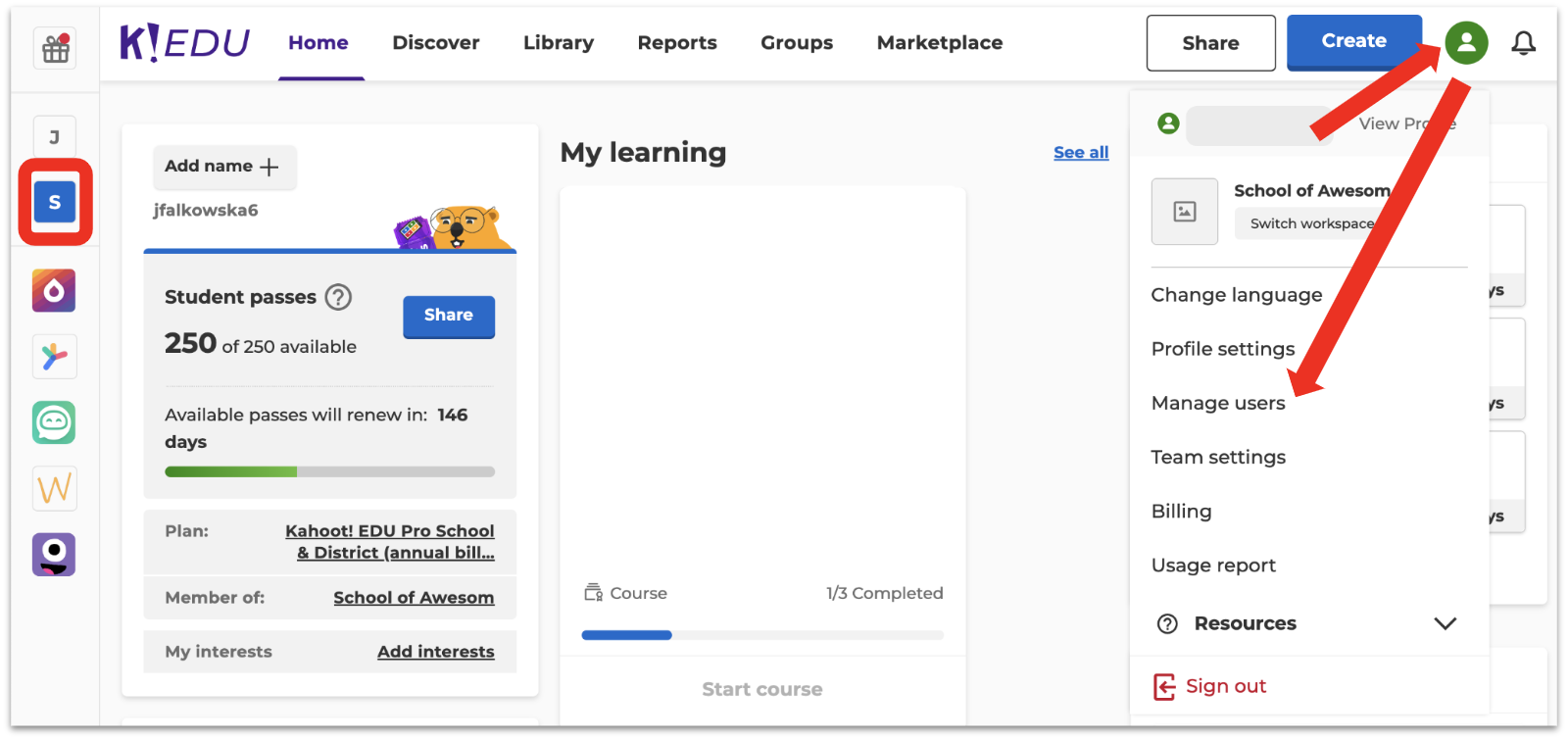This screenshot has height=739, width=1568.
Task: Select Team settings menu item
Action: click(1218, 457)
